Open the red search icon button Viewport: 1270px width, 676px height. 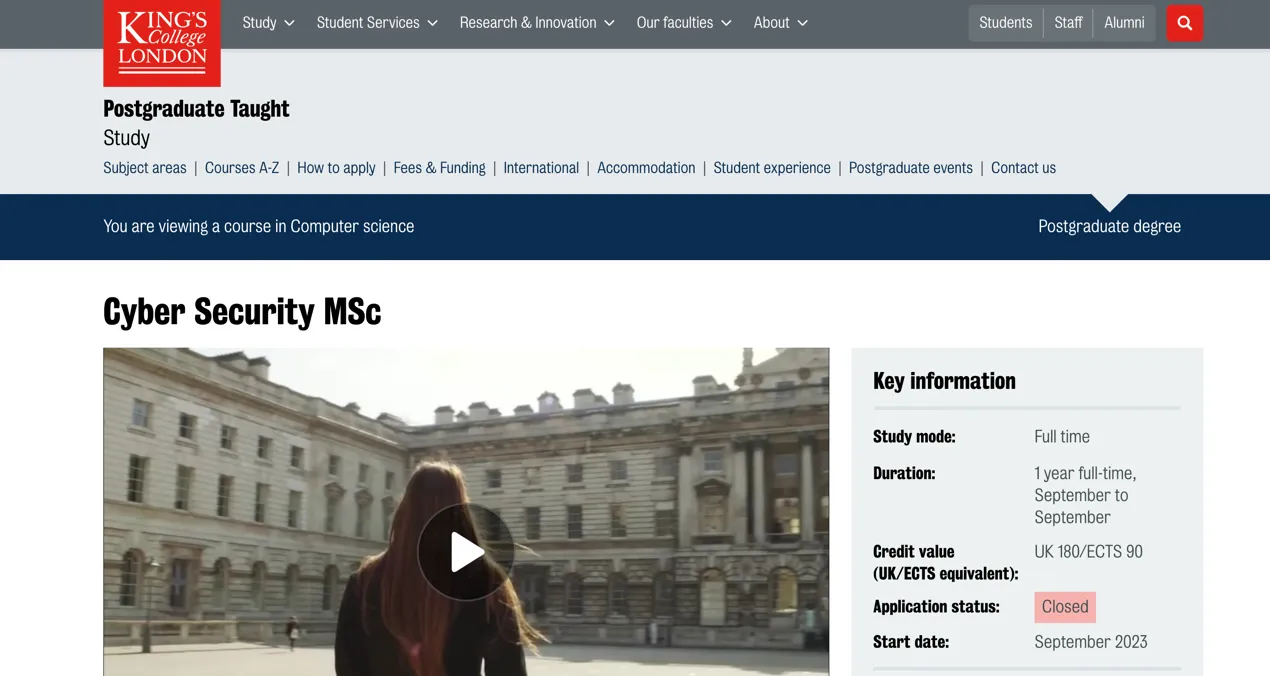1184,23
